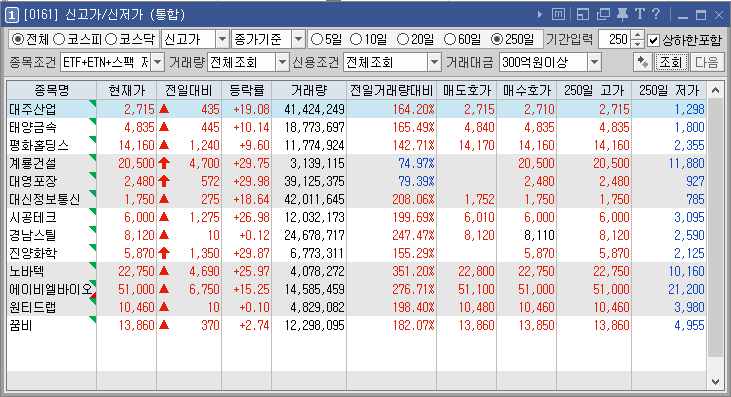
Task: Click the window layout icon in title bar
Action: pyautogui.click(x=583, y=14)
